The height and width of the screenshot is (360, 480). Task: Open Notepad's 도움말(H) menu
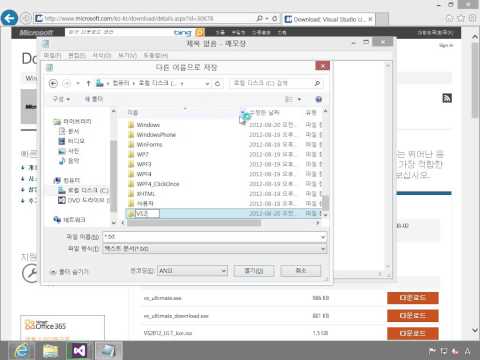[x=156, y=56]
